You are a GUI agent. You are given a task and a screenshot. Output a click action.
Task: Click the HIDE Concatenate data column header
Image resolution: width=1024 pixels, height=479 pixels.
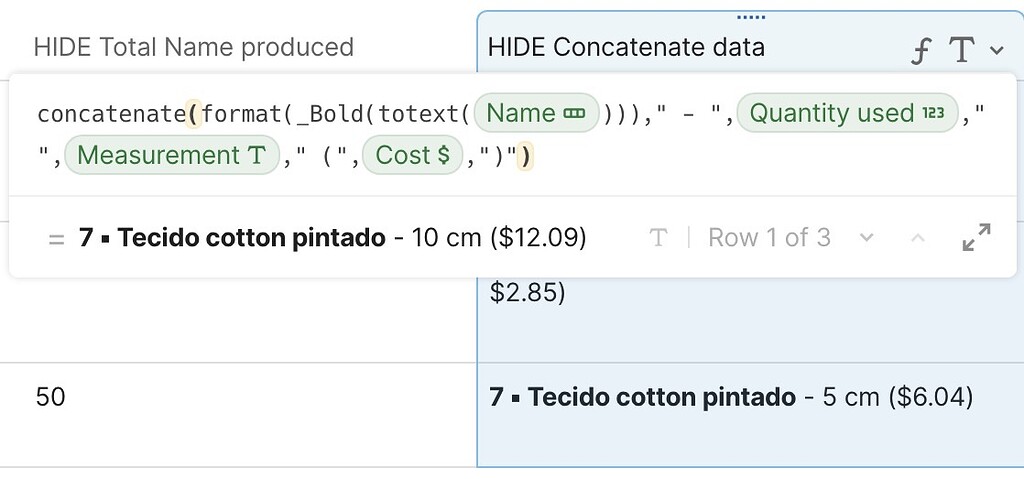(626, 47)
